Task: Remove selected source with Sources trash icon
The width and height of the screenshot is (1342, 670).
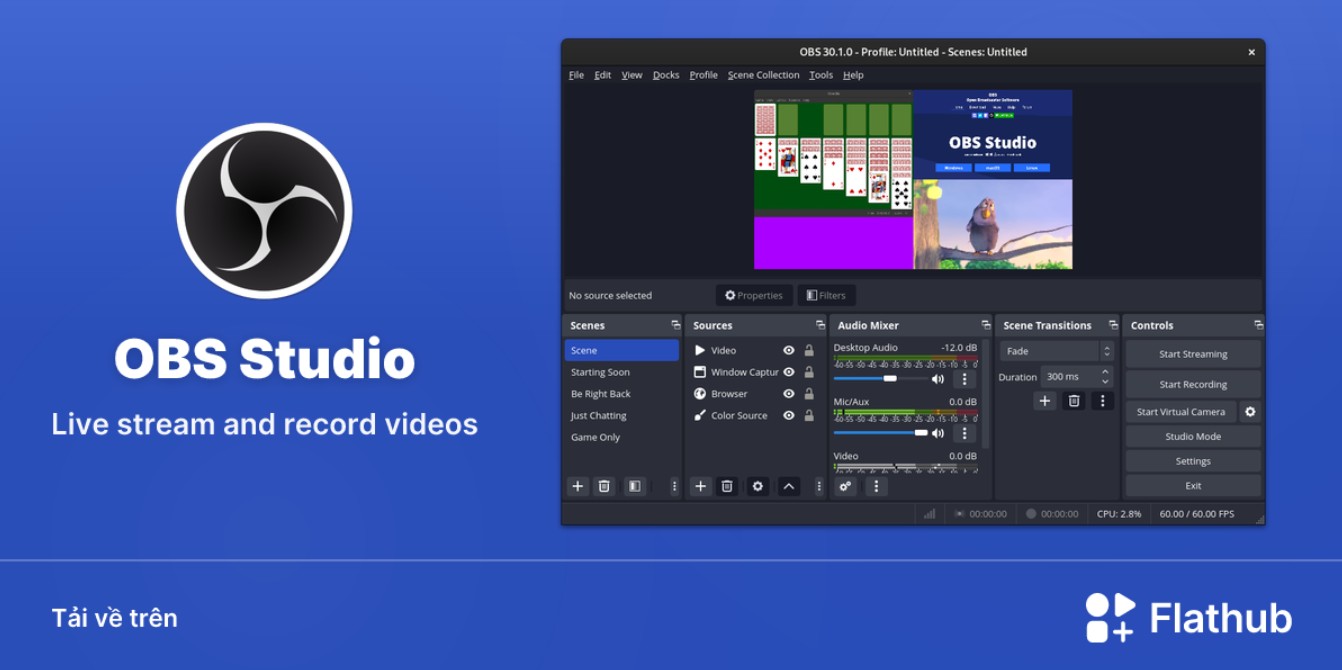Action: coord(727,486)
